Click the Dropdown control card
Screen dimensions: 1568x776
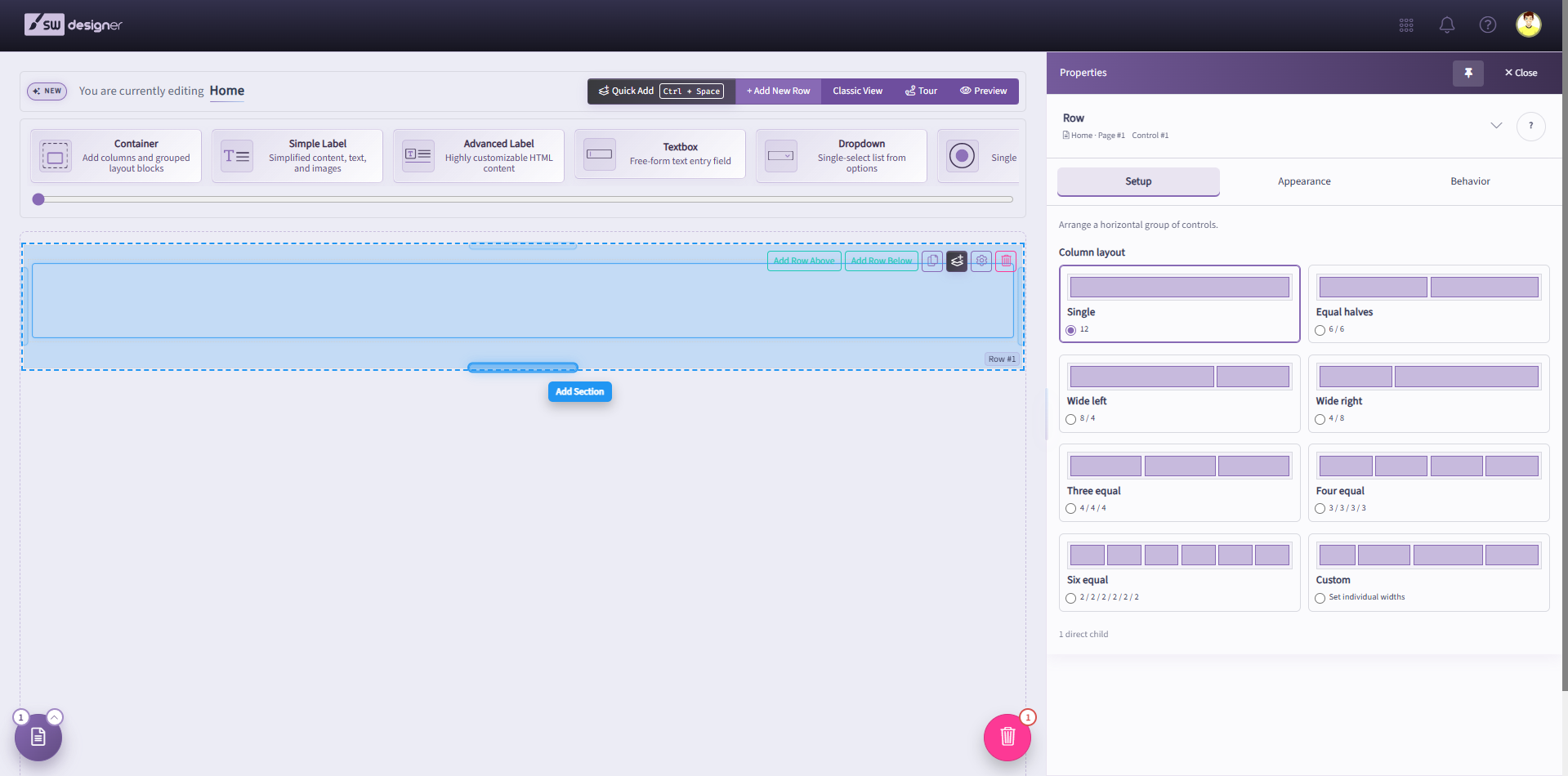click(x=842, y=156)
